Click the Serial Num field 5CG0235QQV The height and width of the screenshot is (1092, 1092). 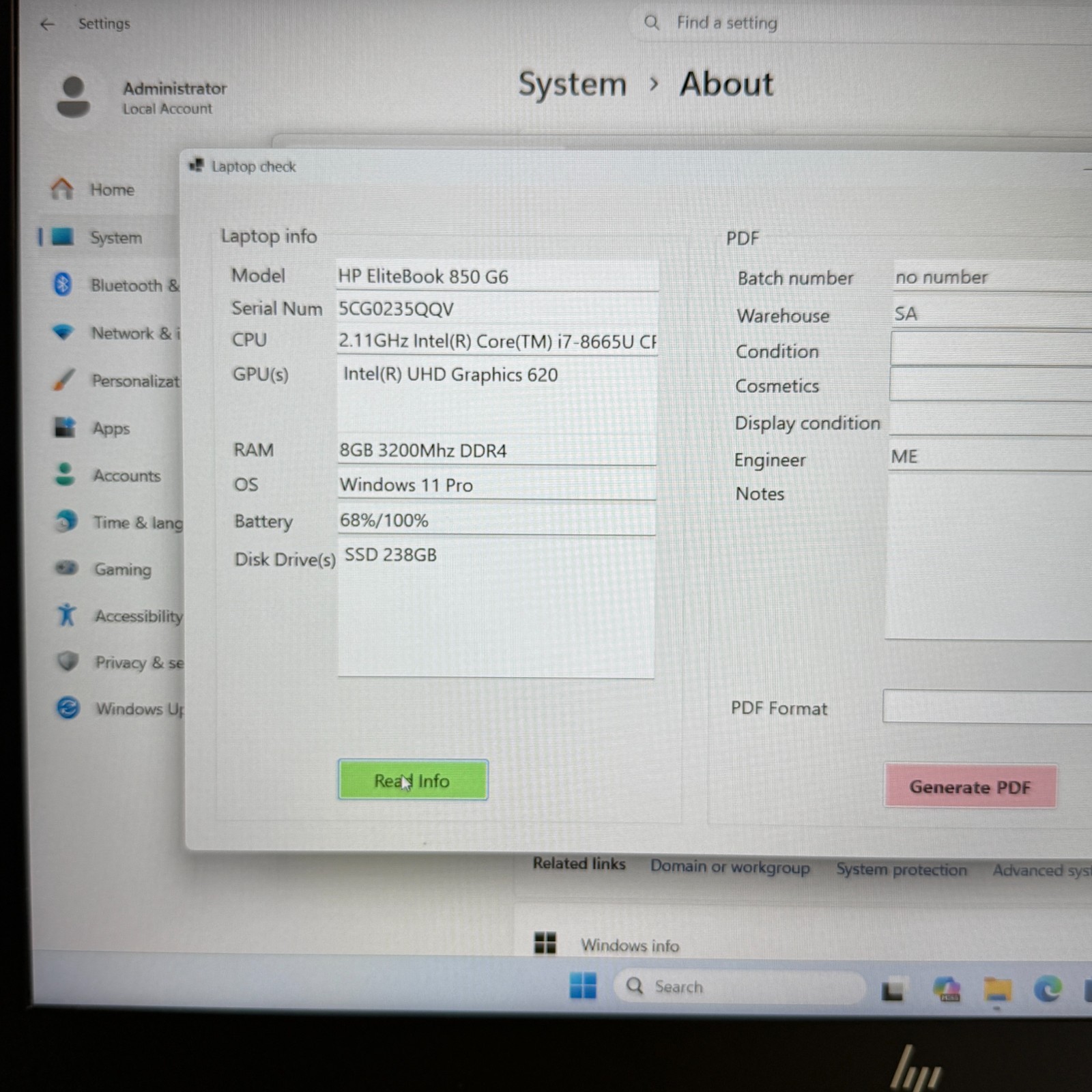(x=498, y=308)
